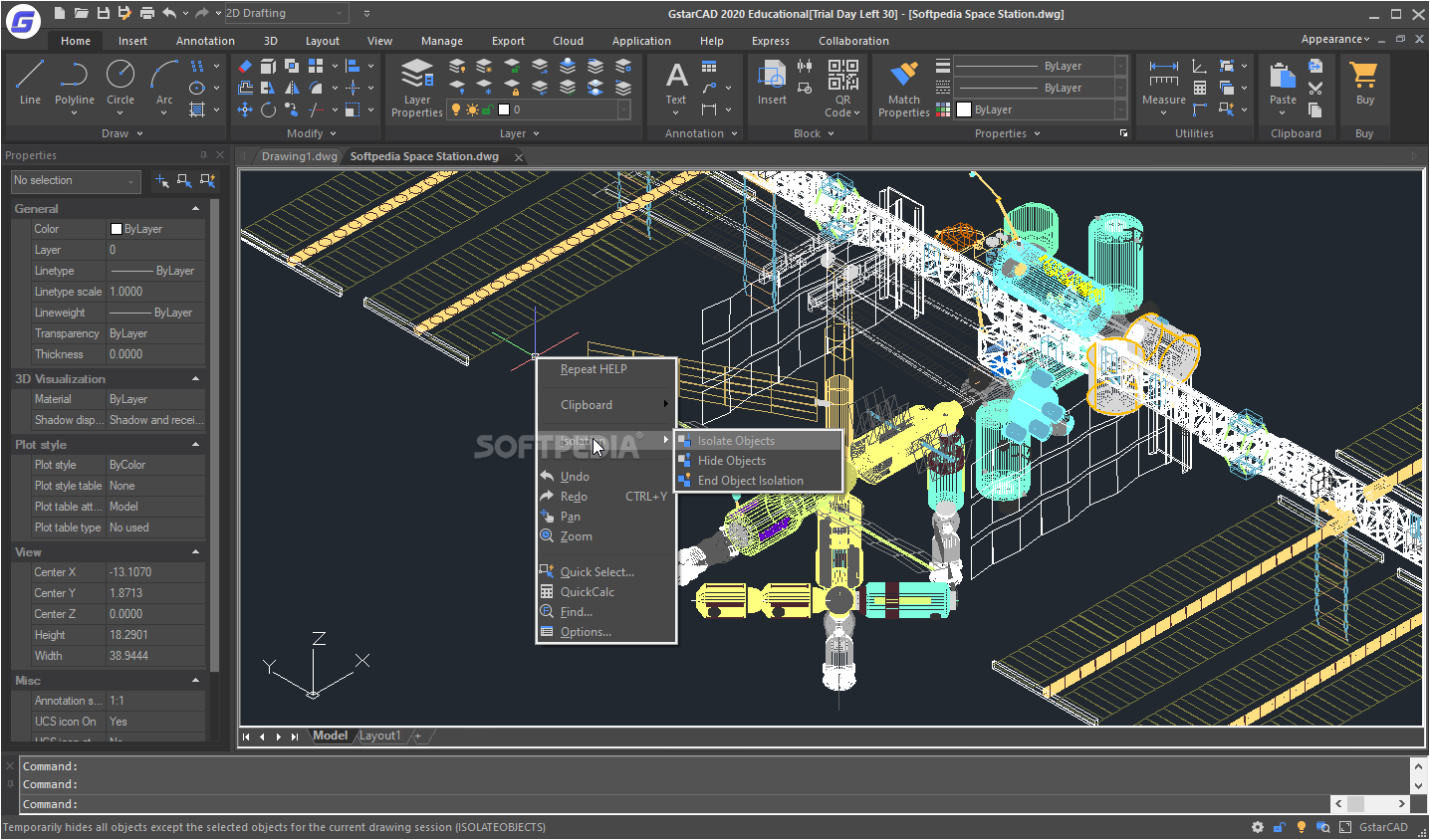Click the Mirror tool in Modify panel
Viewport: 1430px width, 840px height.
[x=292, y=88]
